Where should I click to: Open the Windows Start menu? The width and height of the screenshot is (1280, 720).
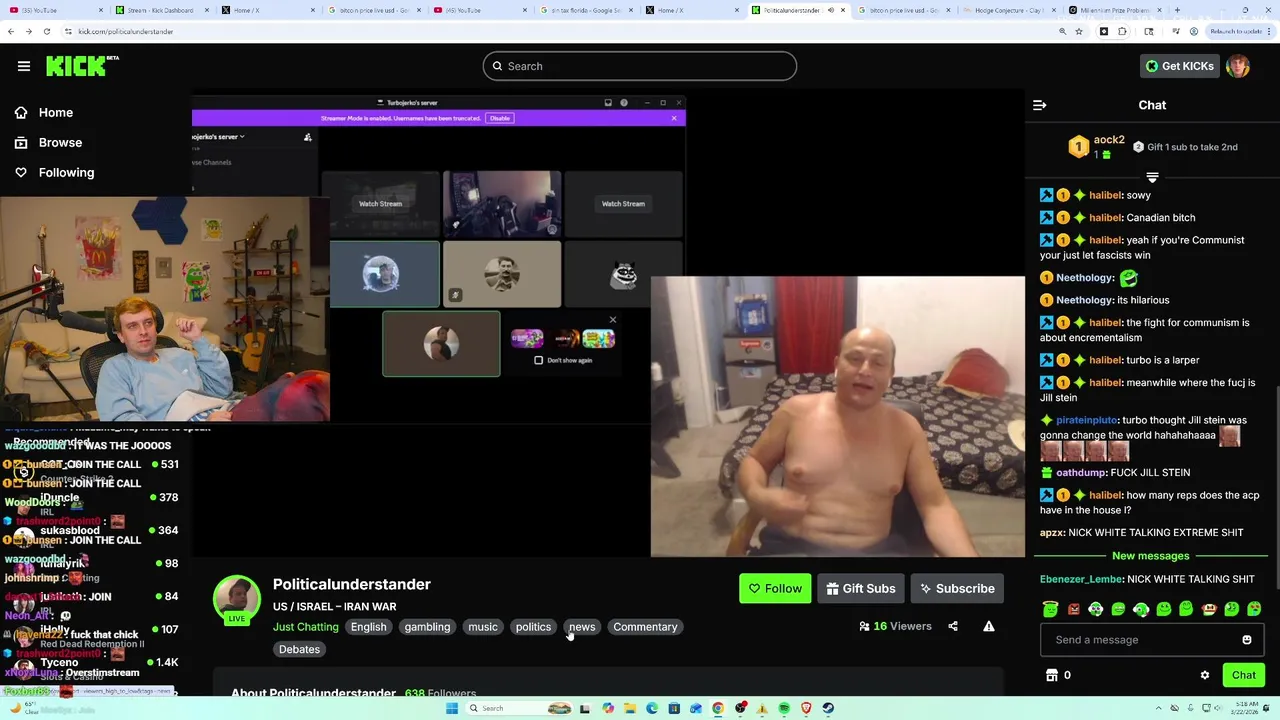pyautogui.click(x=452, y=708)
